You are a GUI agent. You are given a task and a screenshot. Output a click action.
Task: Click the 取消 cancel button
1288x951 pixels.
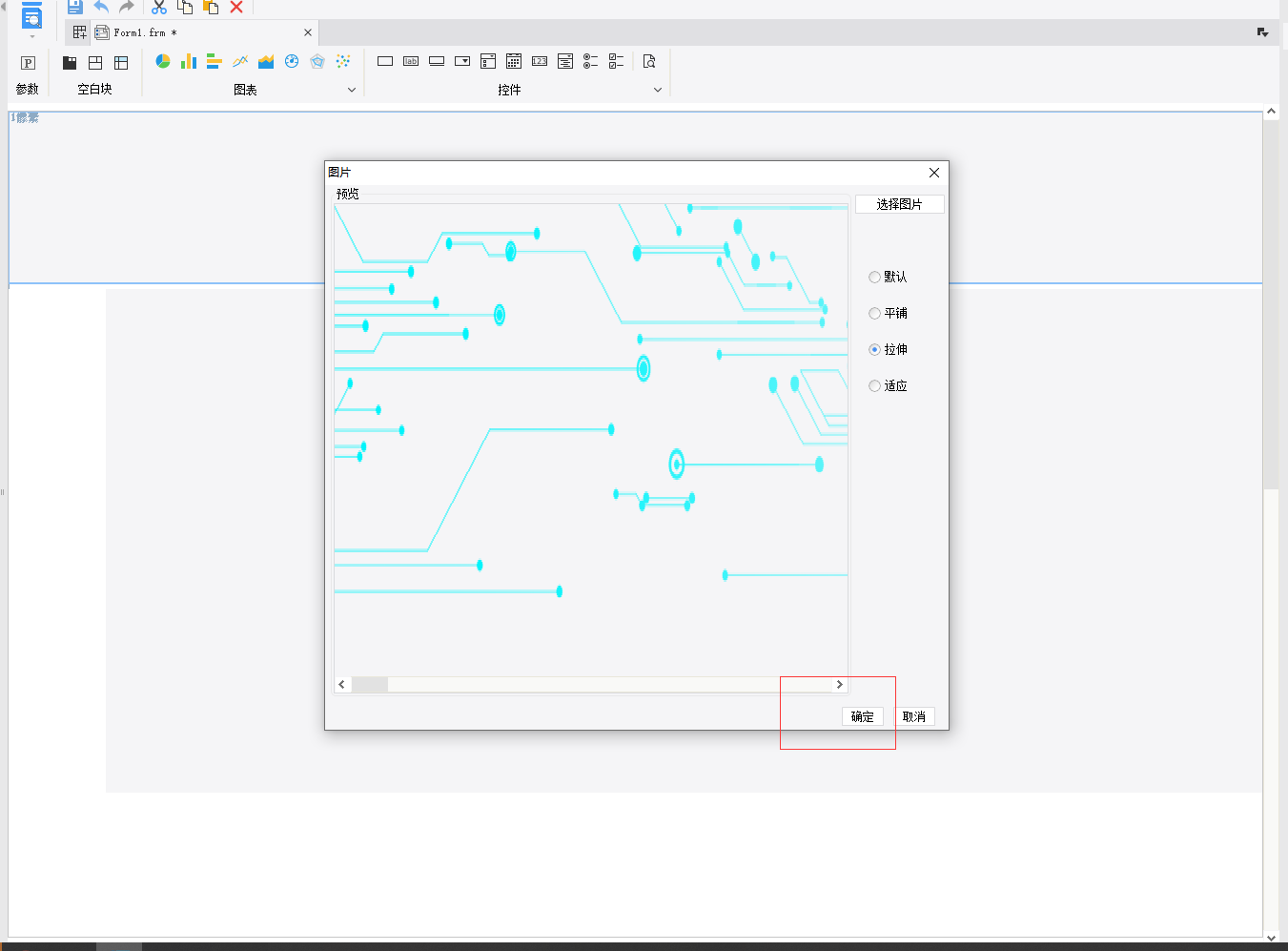pos(913,716)
